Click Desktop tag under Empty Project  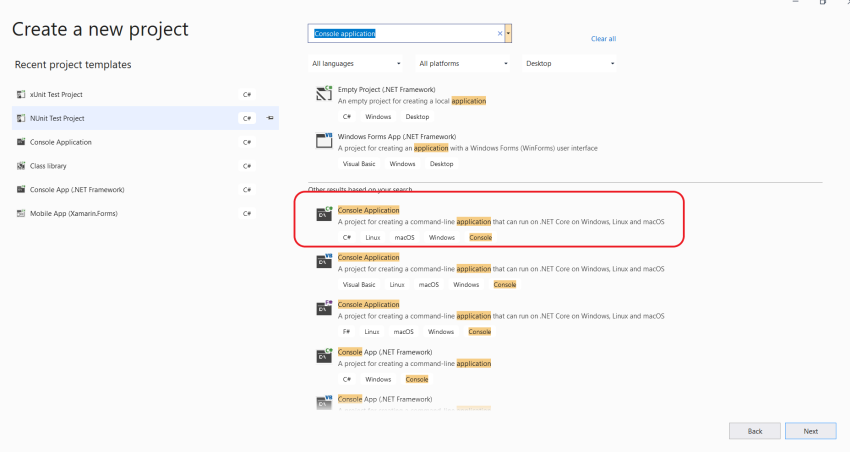[x=417, y=117]
